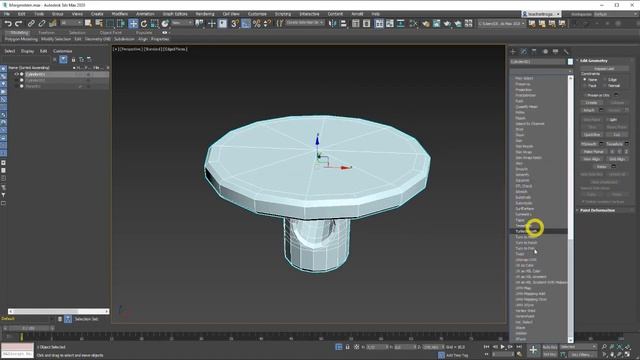Select the Edge constraint radio button
The width and height of the screenshot is (640, 360).
pyautogui.click(x=605, y=80)
